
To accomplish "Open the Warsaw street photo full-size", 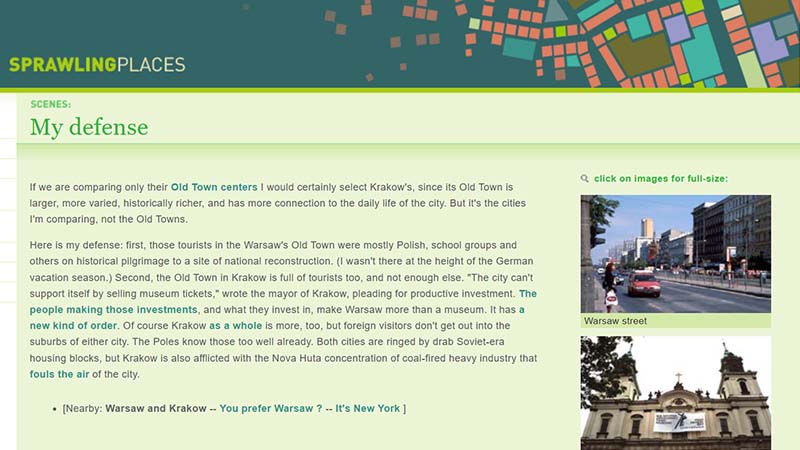I will [x=675, y=254].
